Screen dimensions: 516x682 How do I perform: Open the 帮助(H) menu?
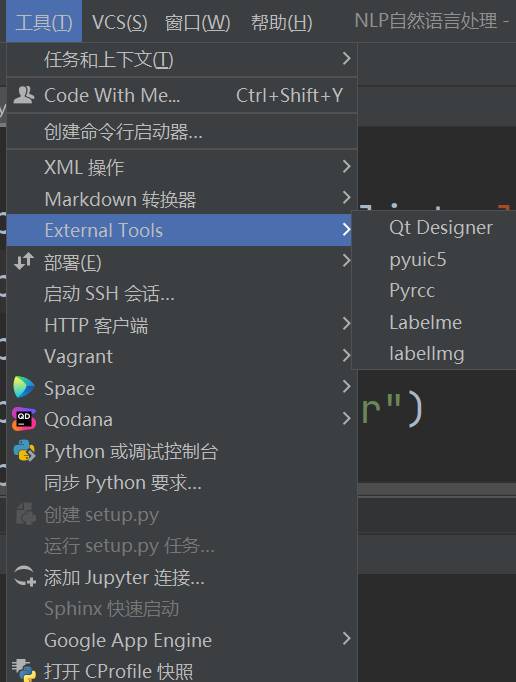(x=281, y=22)
